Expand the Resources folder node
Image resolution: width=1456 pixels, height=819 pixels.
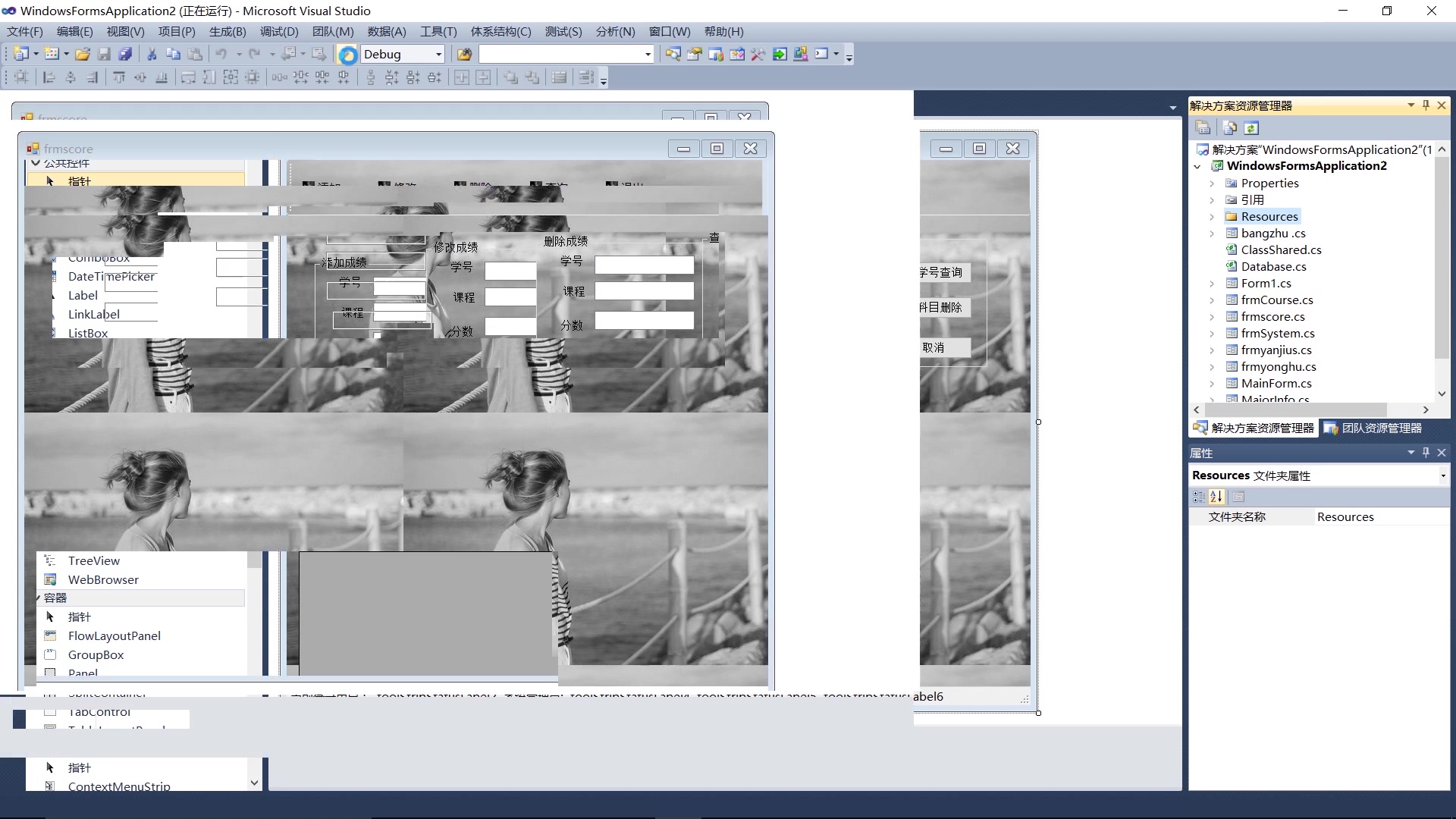(1212, 217)
